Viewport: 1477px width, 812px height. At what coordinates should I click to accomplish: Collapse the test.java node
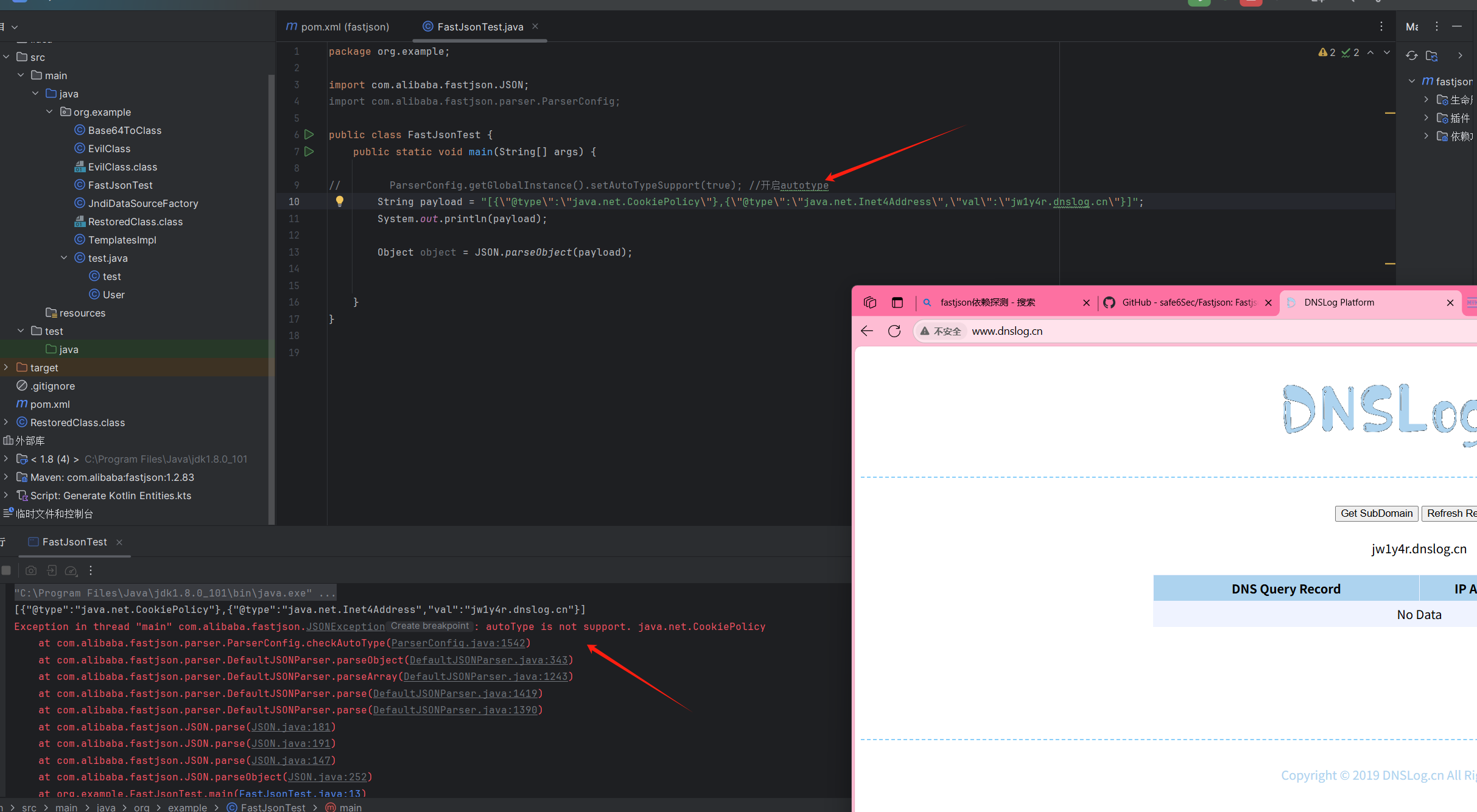64,258
